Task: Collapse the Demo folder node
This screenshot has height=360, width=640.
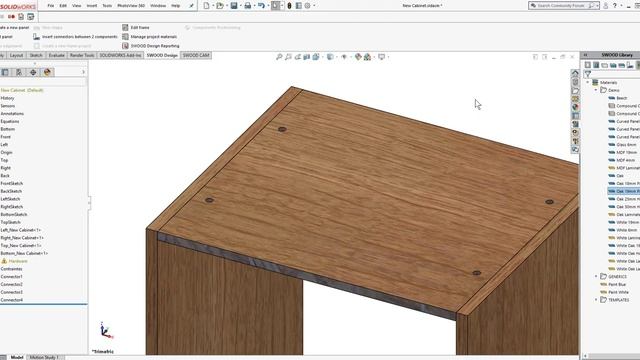Action: pos(596,90)
